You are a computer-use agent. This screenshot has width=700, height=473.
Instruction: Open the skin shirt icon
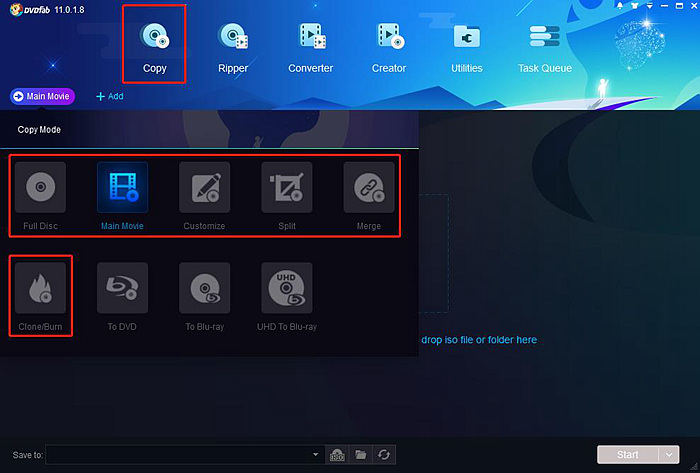635,6
